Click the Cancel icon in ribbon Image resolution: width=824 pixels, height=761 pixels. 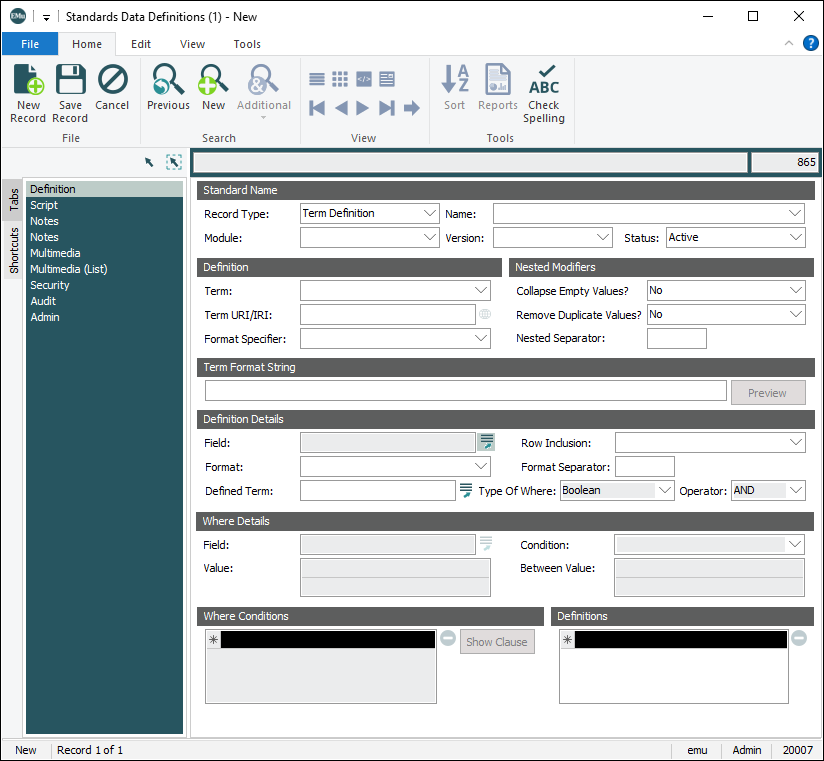click(112, 81)
